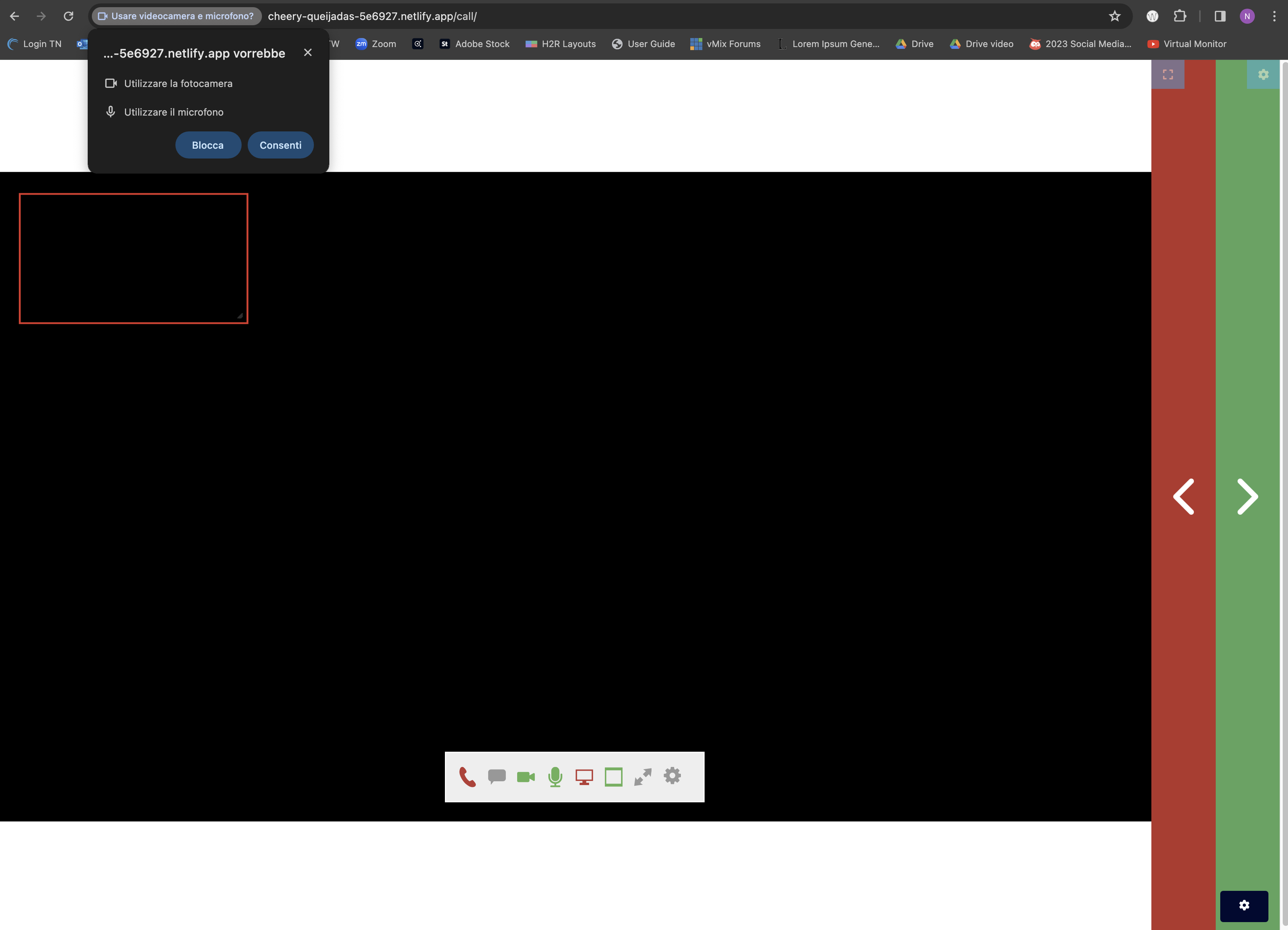Mute the green microphone icon
The image size is (1288, 930).
pos(556,777)
